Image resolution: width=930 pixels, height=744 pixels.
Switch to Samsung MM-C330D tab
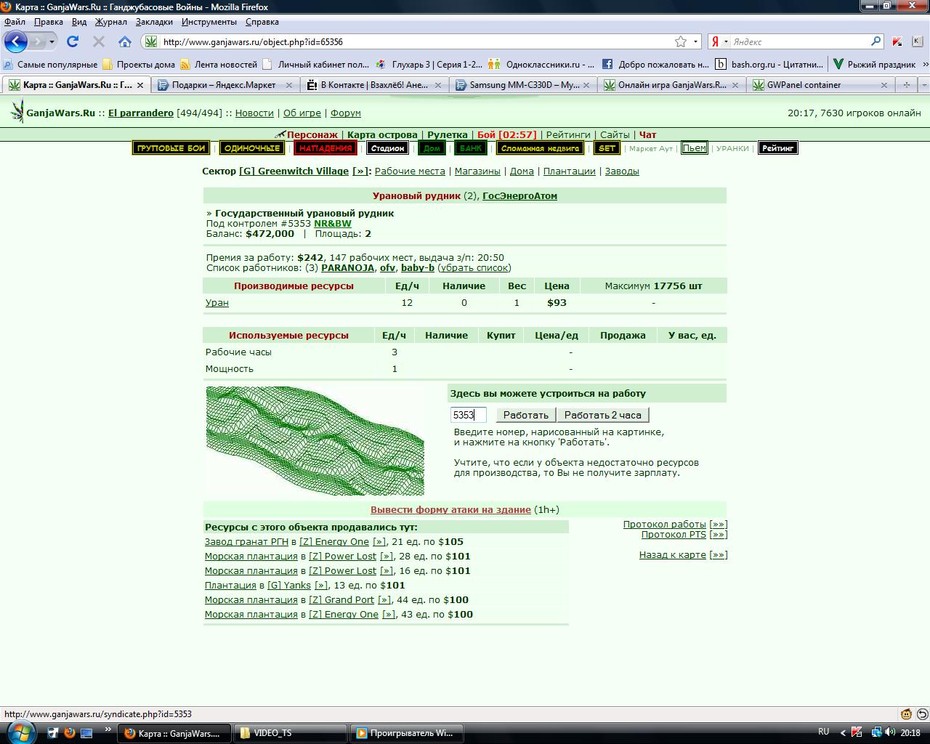[x=523, y=85]
